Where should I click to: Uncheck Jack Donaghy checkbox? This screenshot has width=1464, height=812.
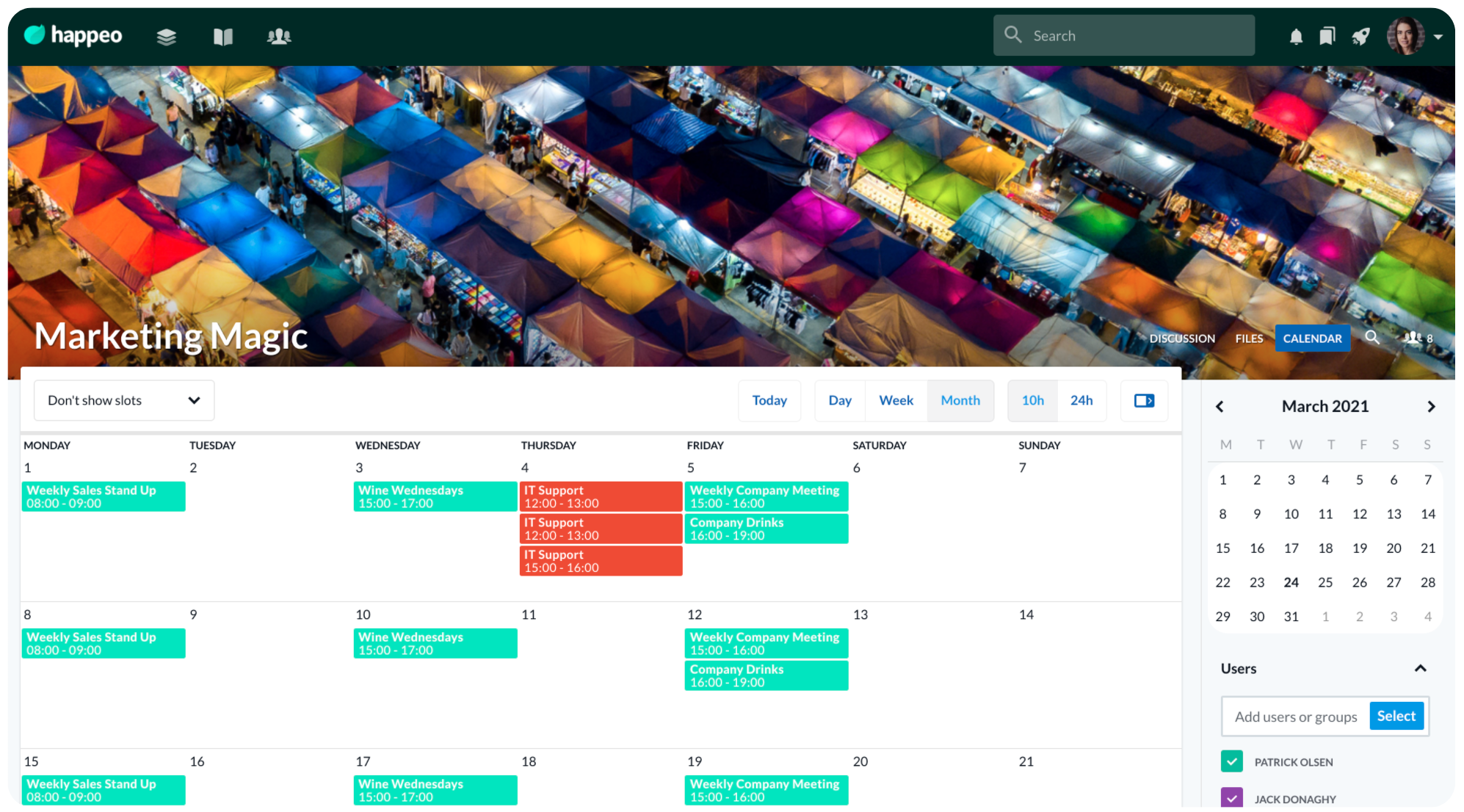(1231, 798)
